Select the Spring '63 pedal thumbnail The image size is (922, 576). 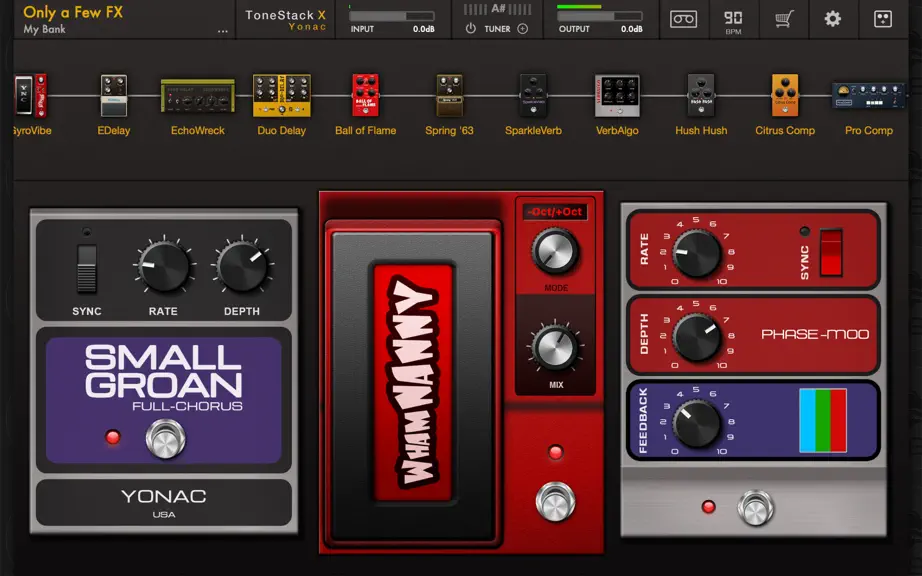[449, 95]
